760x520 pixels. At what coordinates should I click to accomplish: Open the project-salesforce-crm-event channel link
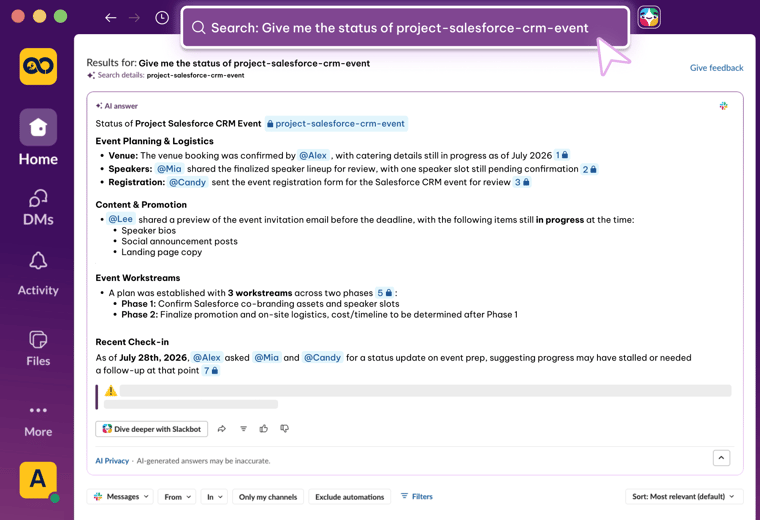click(x=336, y=124)
